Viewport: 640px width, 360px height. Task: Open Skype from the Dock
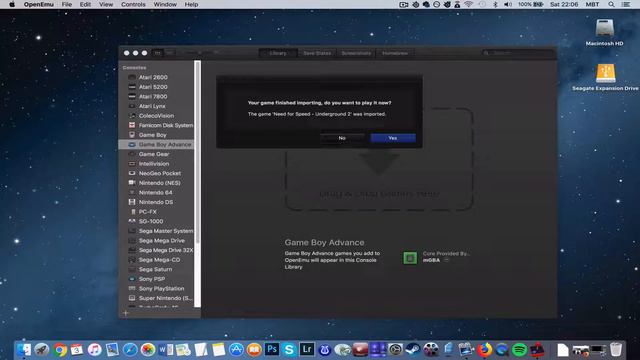[x=289, y=350]
